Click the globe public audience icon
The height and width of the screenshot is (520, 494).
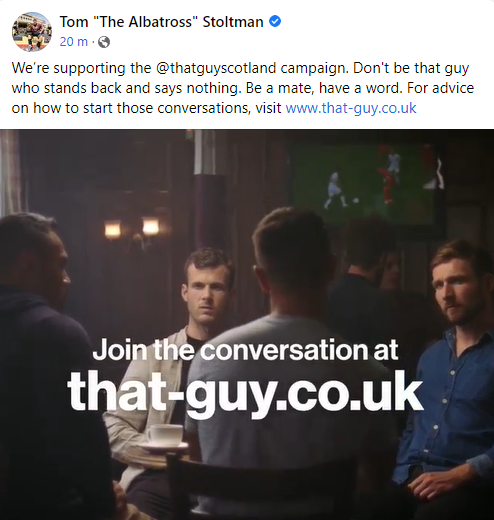coord(104,42)
